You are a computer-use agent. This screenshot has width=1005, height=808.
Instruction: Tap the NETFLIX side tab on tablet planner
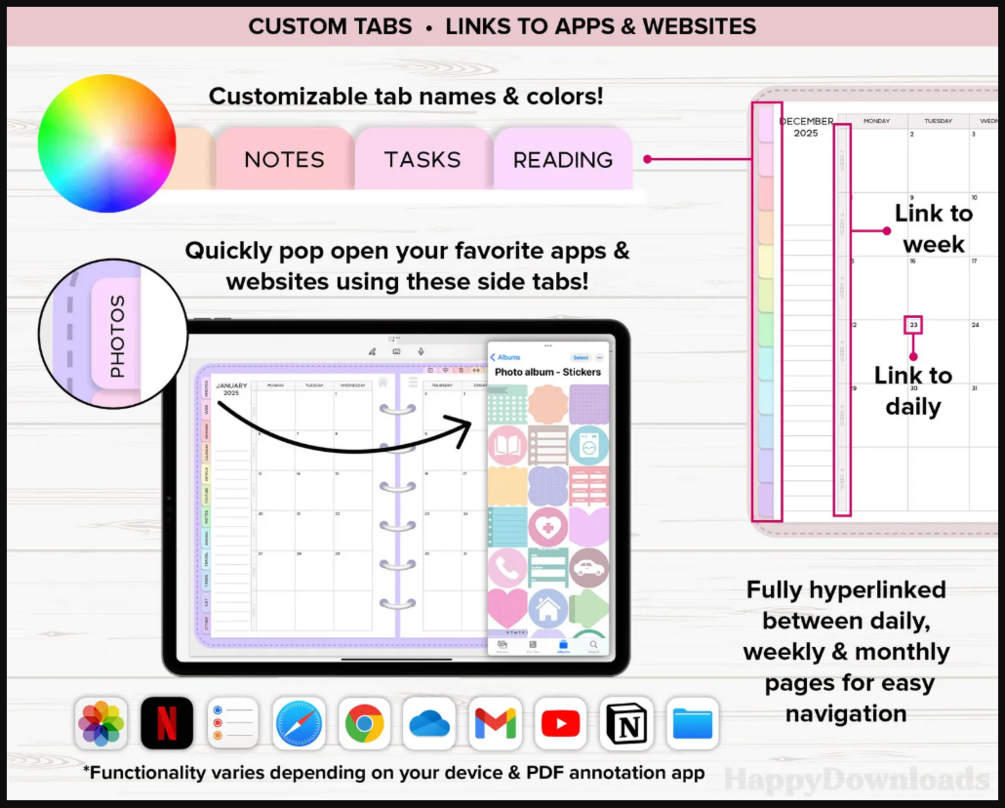coord(206,474)
